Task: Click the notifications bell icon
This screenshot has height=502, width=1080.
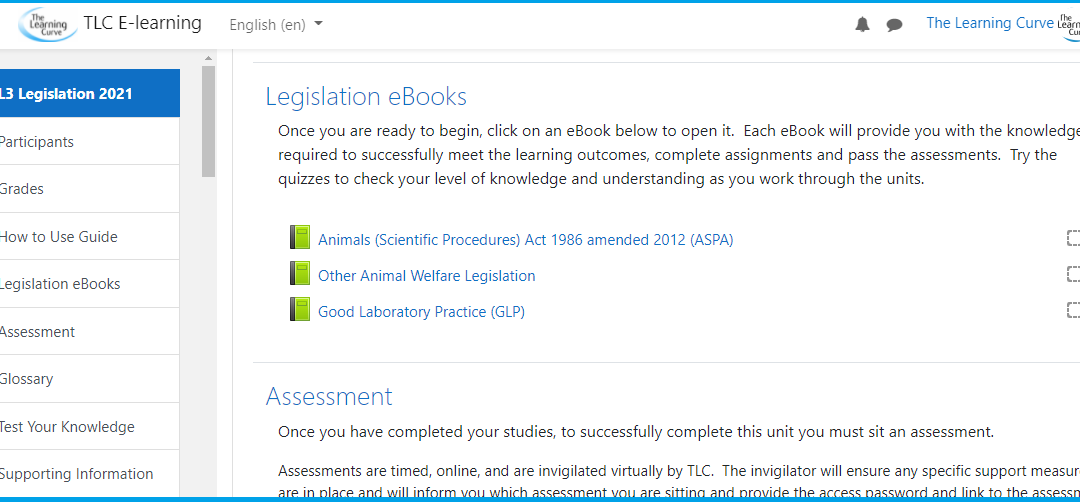Action: pos(862,25)
